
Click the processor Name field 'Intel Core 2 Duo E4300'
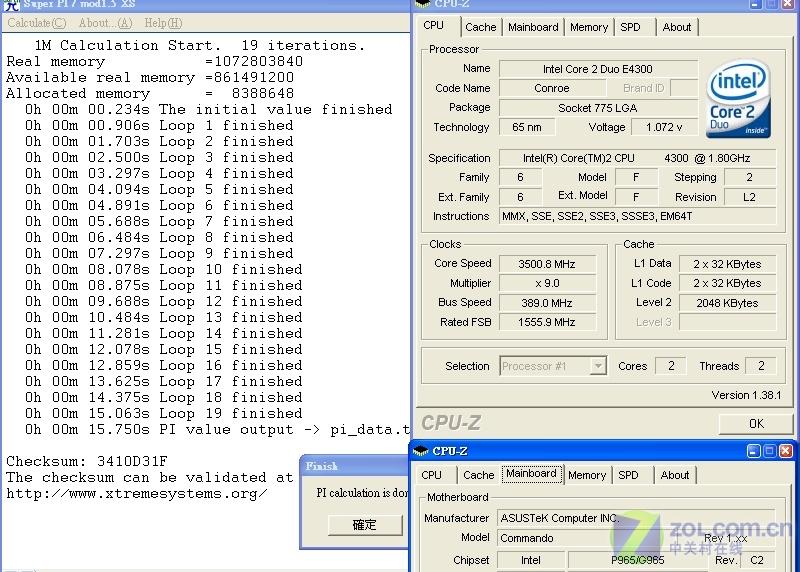coord(598,69)
